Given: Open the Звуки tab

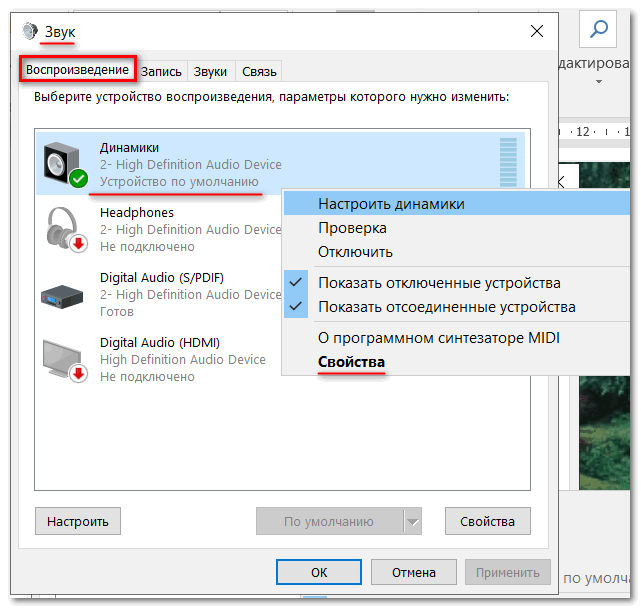Looking at the screenshot, I should pyautogui.click(x=210, y=72).
